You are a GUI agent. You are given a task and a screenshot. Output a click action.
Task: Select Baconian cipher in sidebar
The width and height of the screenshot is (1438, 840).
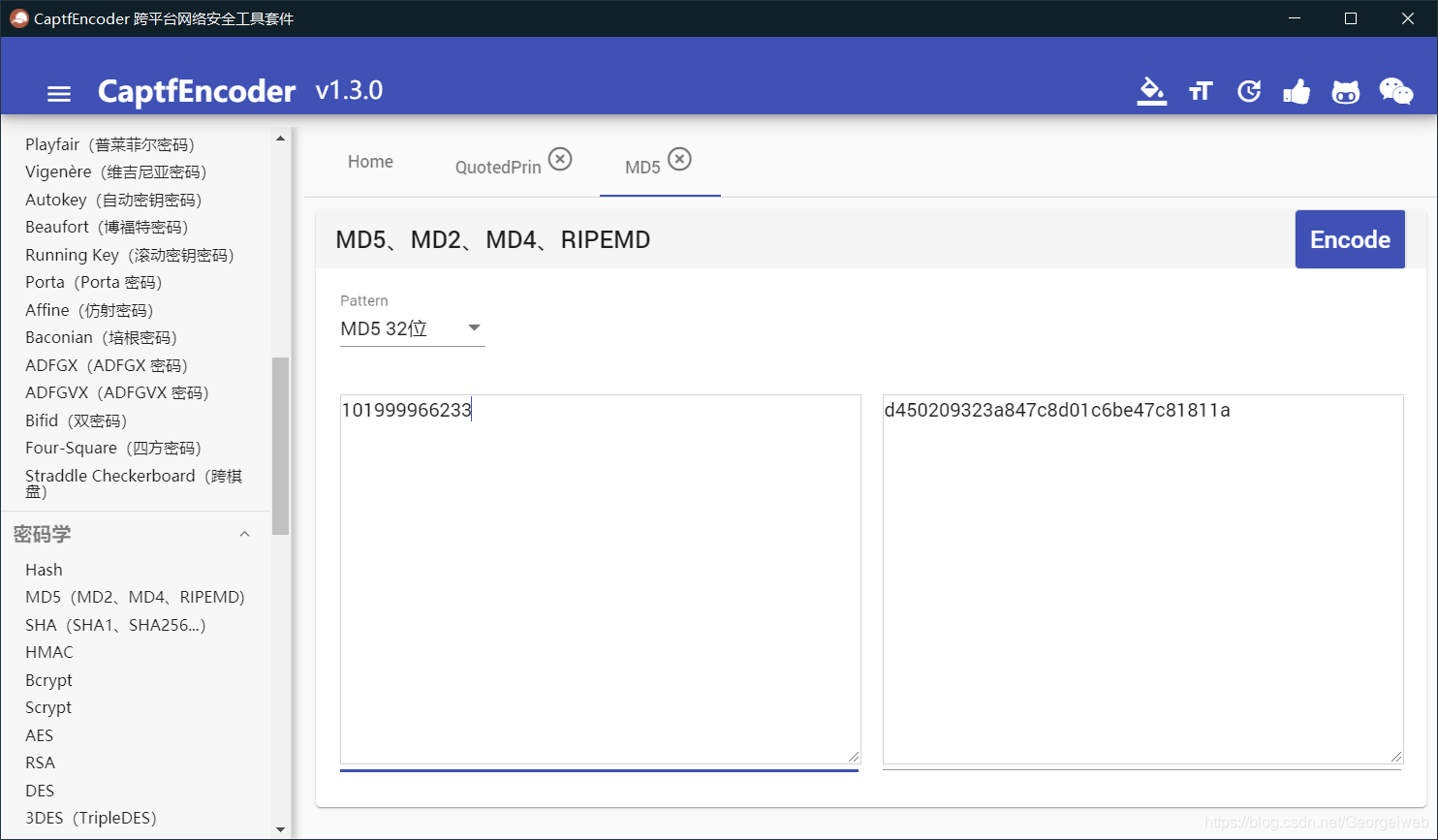pos(101,337)
